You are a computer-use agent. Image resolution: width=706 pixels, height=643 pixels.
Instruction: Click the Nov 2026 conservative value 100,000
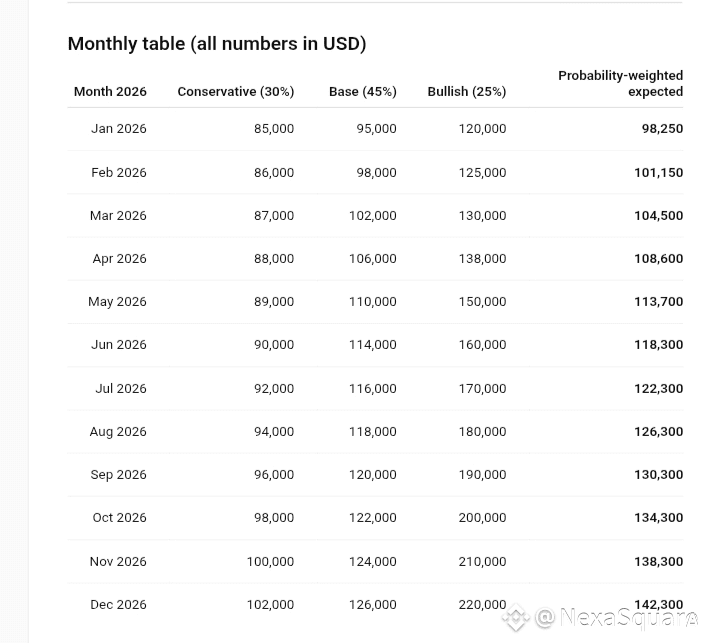tap(270, 561)
